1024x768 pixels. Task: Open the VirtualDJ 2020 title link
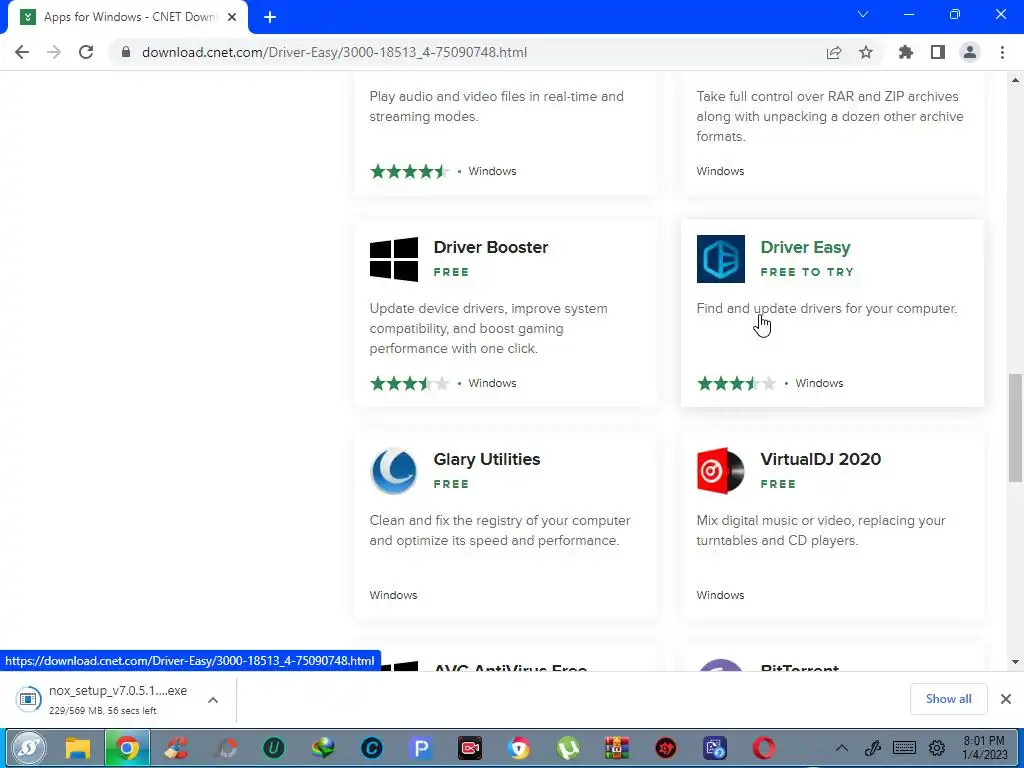tap(820, 459)
